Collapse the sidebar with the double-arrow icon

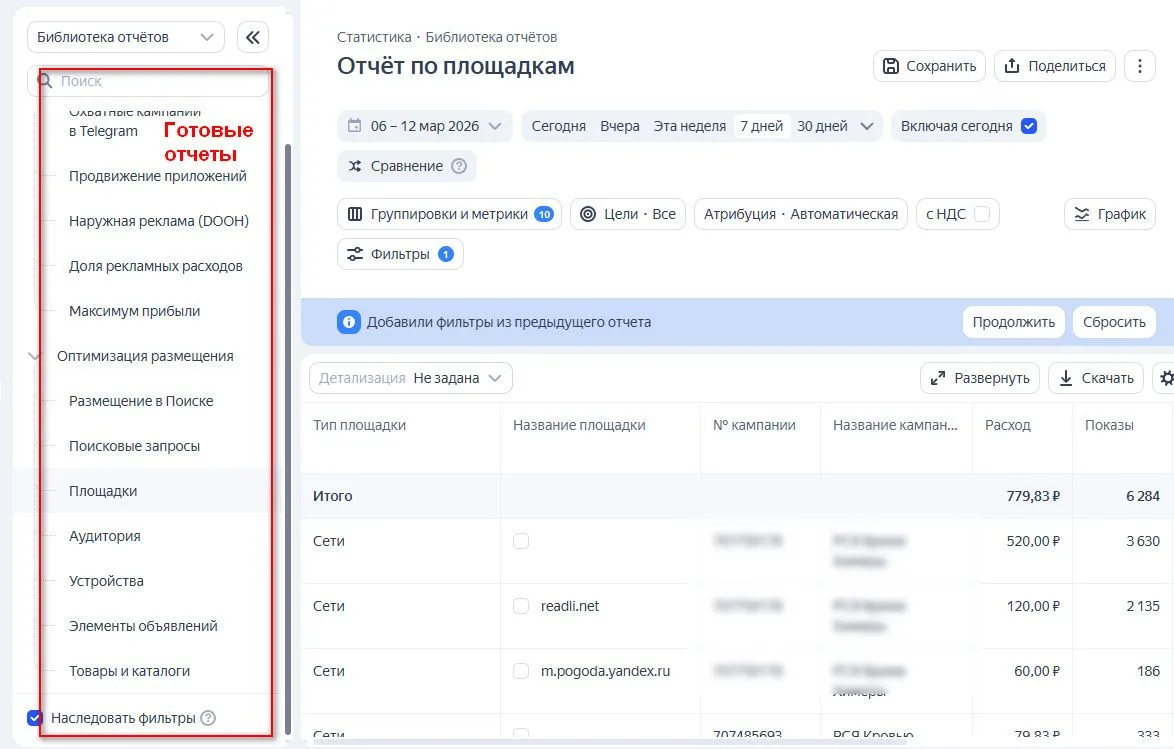(x=253, y=37)
